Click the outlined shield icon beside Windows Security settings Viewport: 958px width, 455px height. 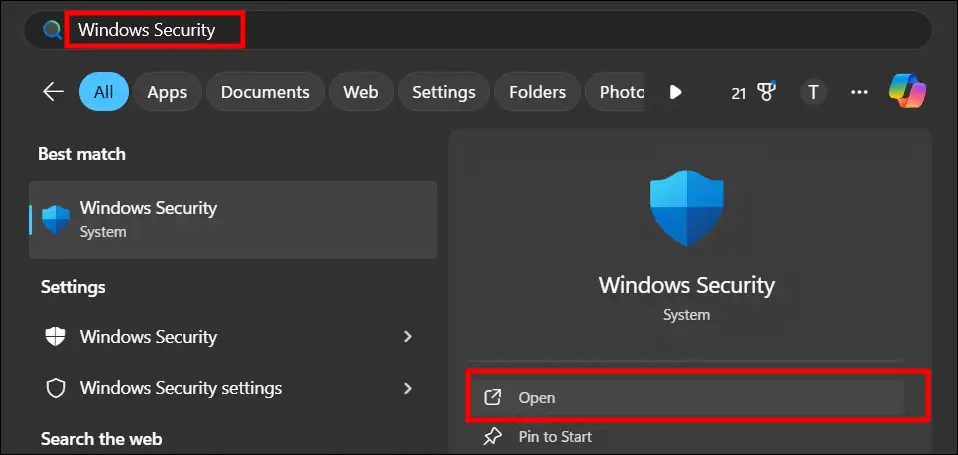tap(56, 388)
